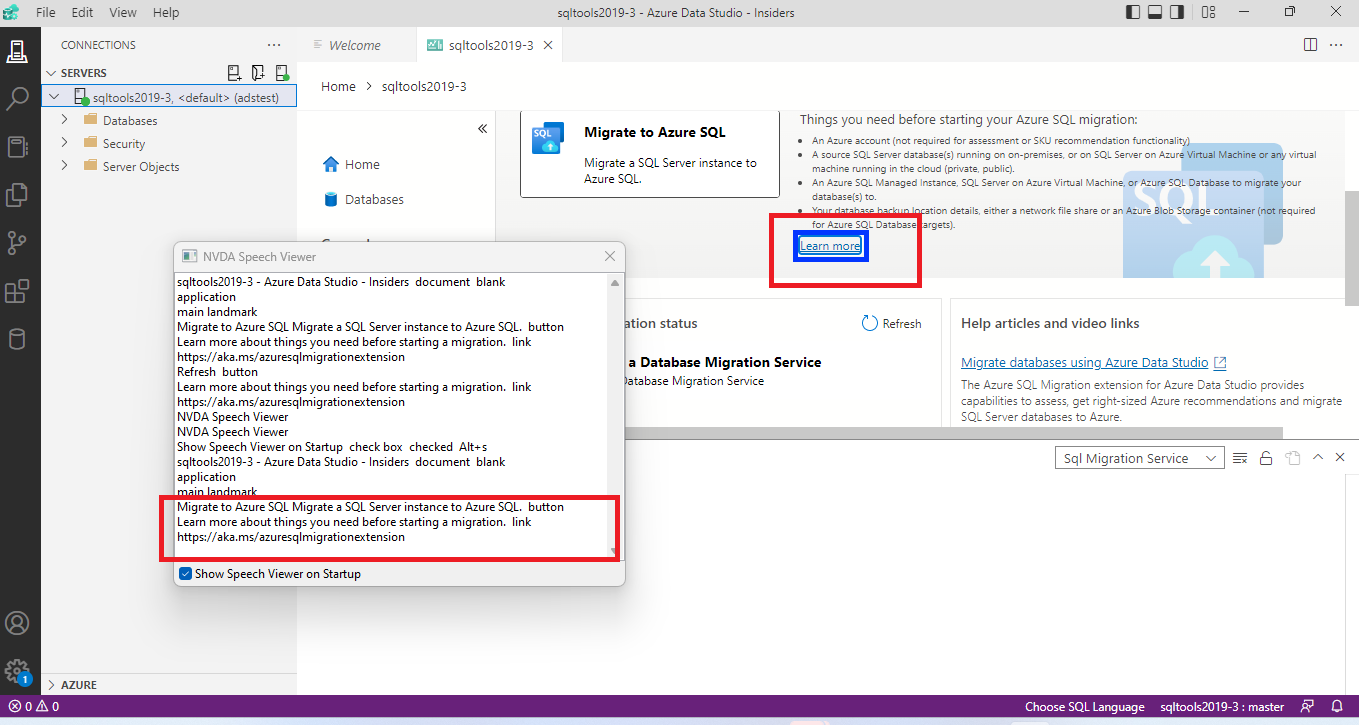Open the Sql Migration Service dropdown
1359x725 pixels.
pyautogui.click(x=1139, y=457)
